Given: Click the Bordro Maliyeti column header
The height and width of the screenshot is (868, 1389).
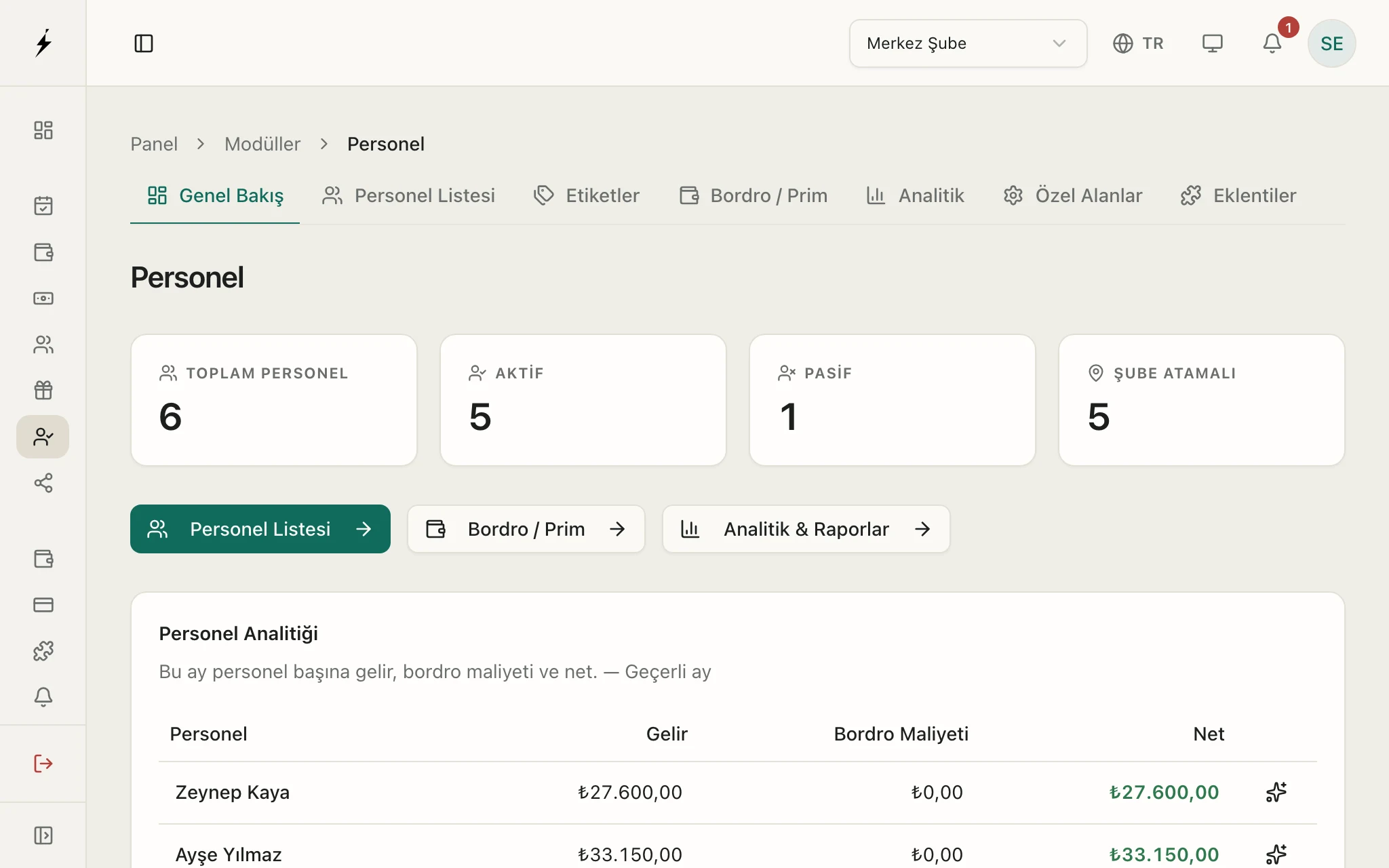Looking at the screenshot, I should click(901, 734).
